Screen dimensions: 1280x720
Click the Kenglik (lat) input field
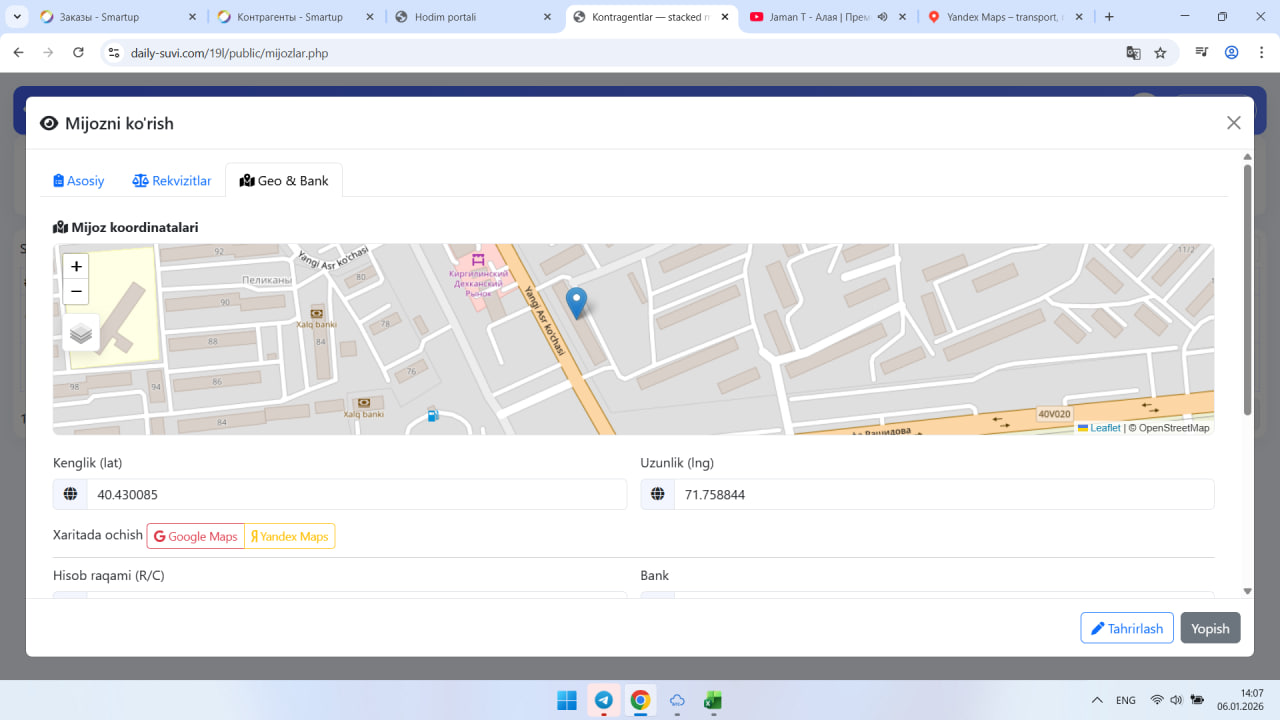(x=356, y=495)
